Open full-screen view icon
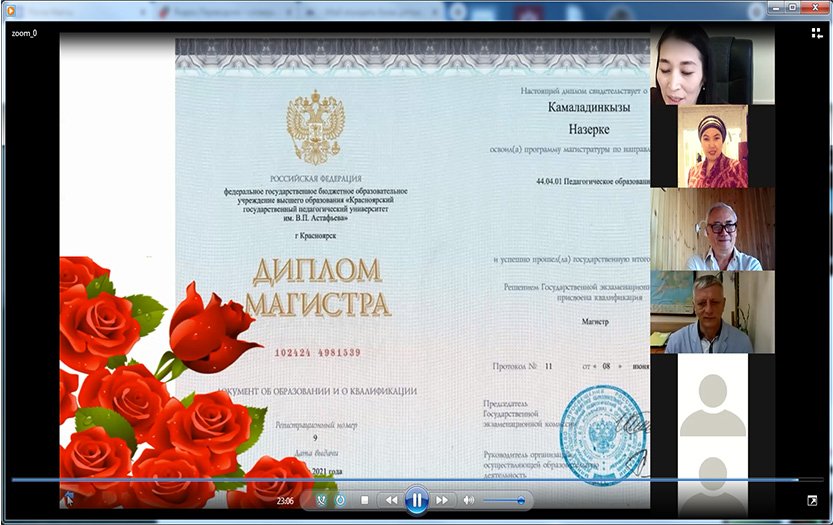The width and height of the screenshot is (833, 525). coord(812,501)
